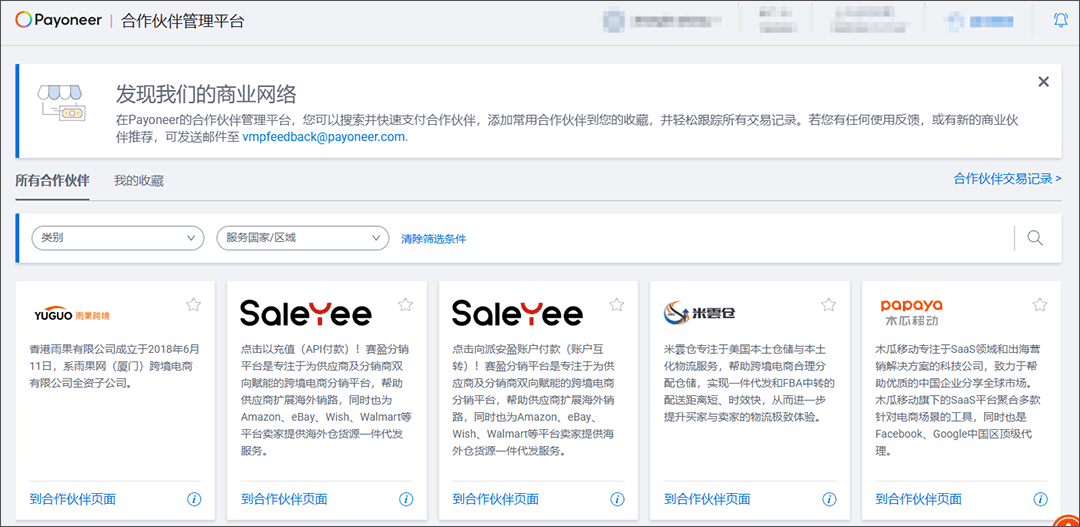The width and height of the screenshot is (1080, 527).
Task: Click the SaleYee logo on 账户互转 card
Action: 517,313
